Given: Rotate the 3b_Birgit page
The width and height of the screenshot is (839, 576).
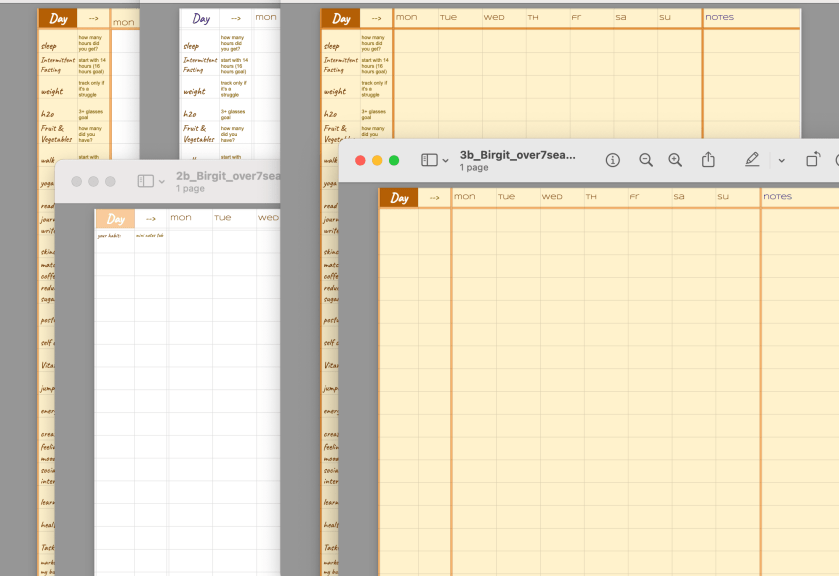Looking at the screenshot, I should coord(813,160).
